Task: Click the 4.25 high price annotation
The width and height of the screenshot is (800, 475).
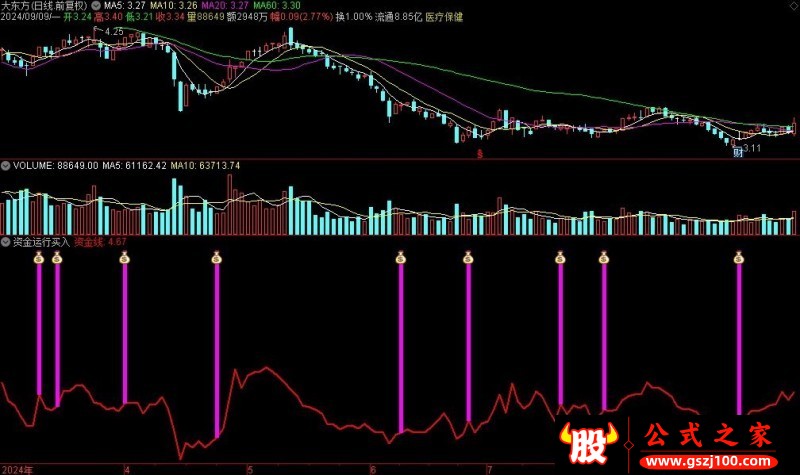Action: (114, 32)
